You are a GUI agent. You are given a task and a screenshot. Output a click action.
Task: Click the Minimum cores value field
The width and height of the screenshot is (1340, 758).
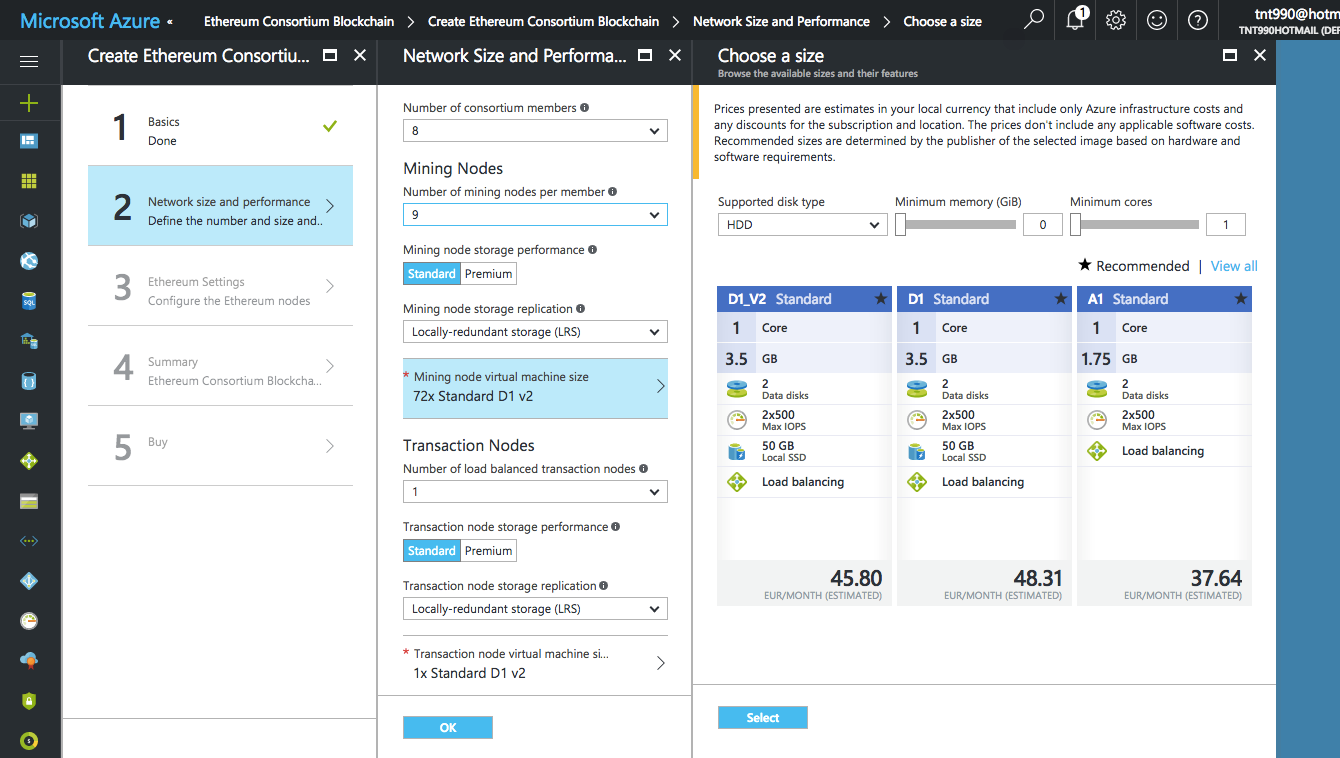coord(1226,225)
